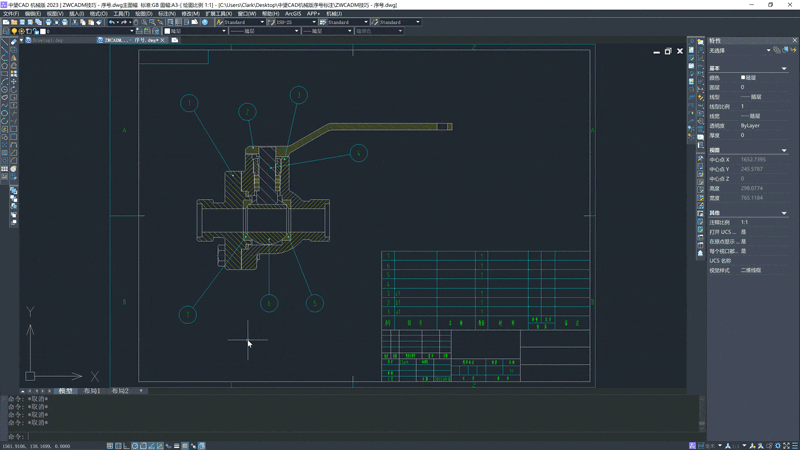Screen dimensions: 800x450
Task: Click the 颜色 随层 color swatch in properties
Action: [x=742, y=77]
